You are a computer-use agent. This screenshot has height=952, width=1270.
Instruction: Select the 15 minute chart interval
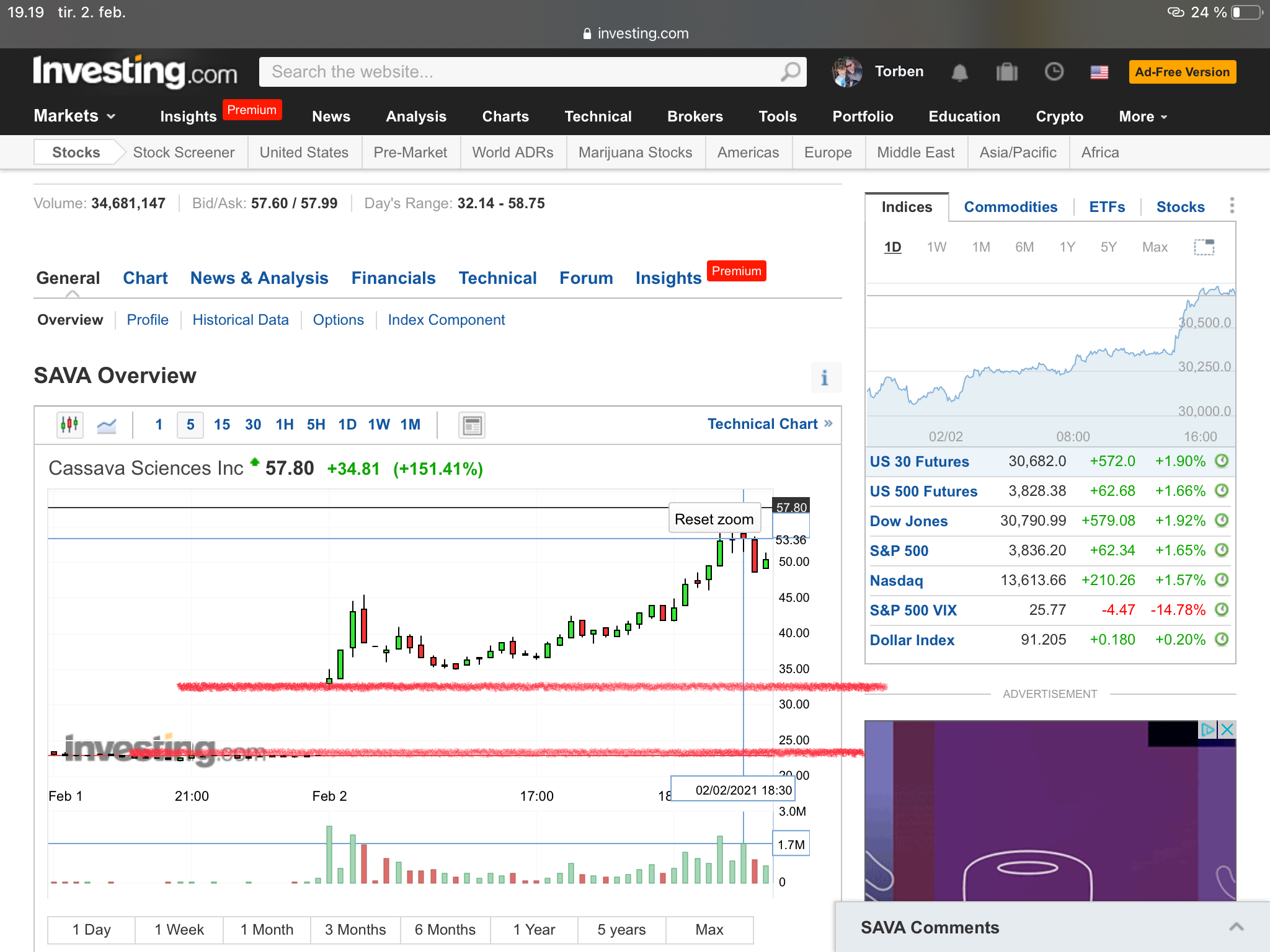[221, 425]
